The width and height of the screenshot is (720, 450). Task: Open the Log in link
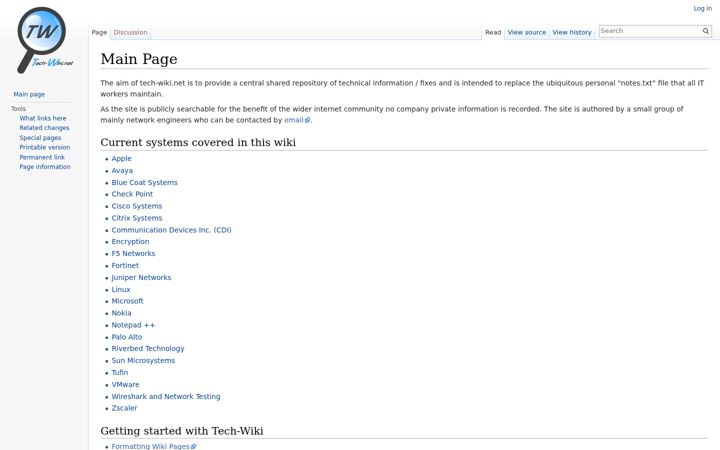[x=702, y=8]
